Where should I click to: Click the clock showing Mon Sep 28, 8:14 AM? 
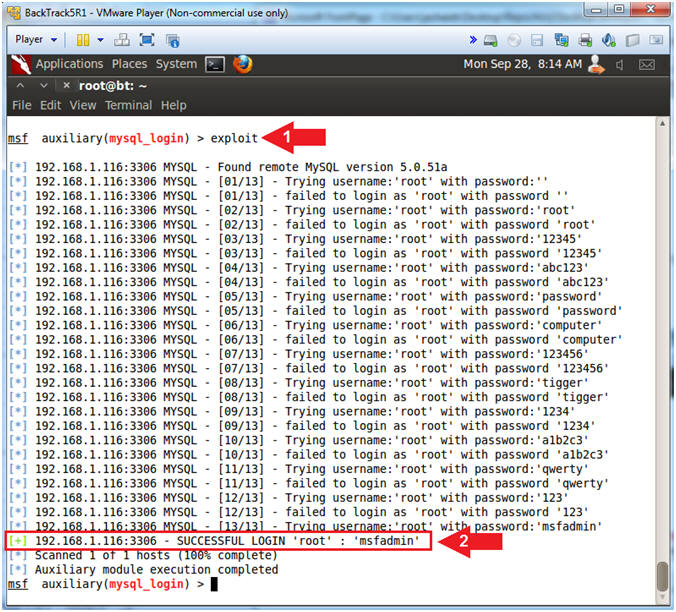click(523, 64)
